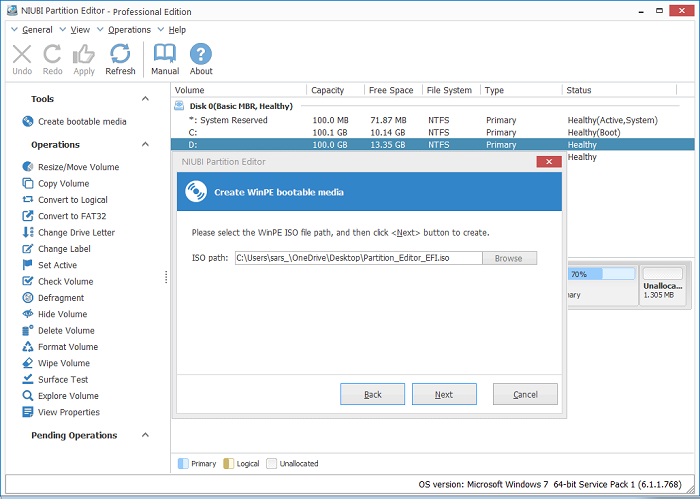The width and height of the screenshot is (700, 499).
Task: Click the Primary legend color swatch
Action: pyautogui.click(x=183, y=463)
